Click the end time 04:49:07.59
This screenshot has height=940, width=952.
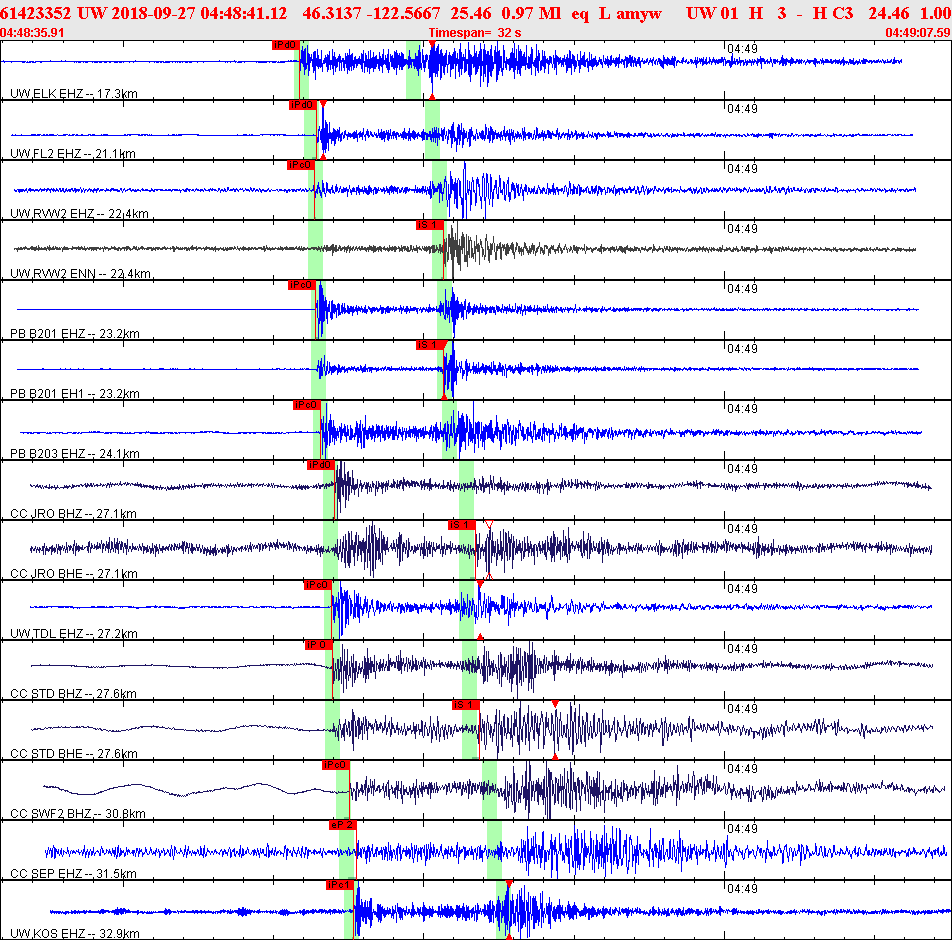(x=918, y=33)
